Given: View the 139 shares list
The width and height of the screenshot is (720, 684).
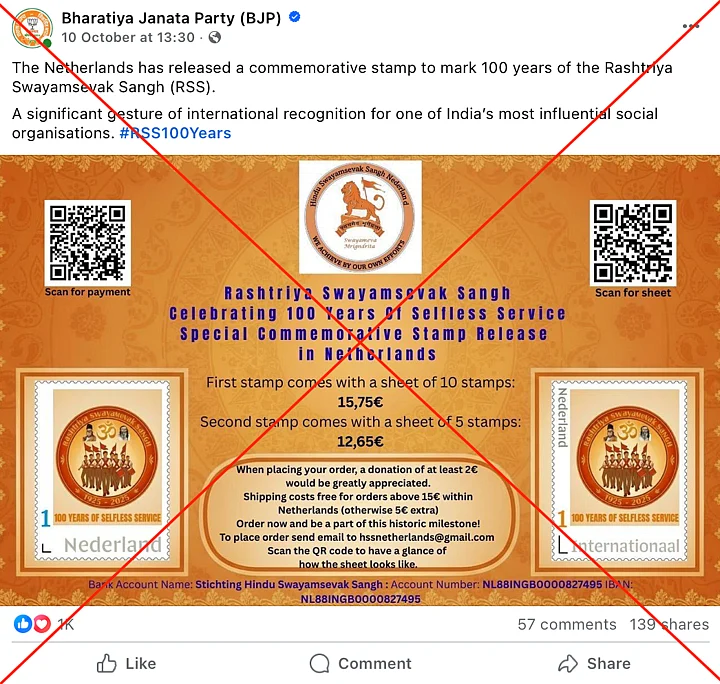Looking at the screenshot, I should point(669,624).
